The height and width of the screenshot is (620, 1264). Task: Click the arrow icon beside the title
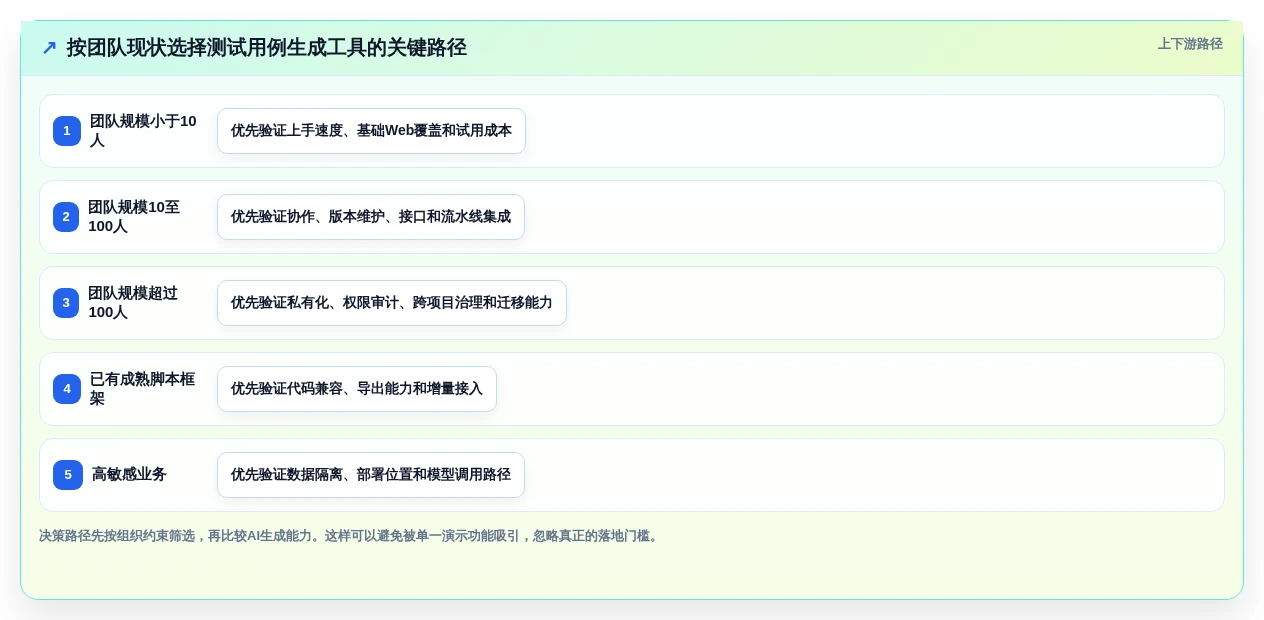49,48
